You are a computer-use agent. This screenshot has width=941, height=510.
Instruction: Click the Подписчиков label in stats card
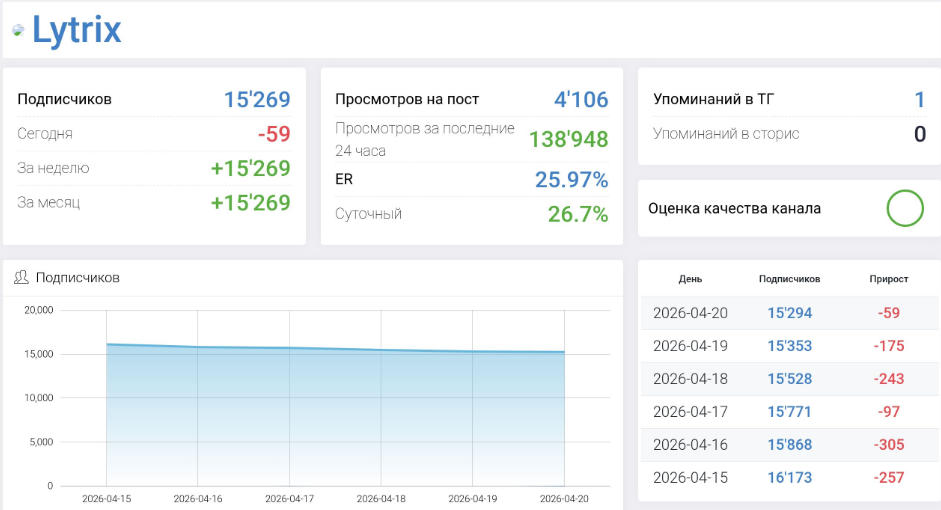pos(64,99)
